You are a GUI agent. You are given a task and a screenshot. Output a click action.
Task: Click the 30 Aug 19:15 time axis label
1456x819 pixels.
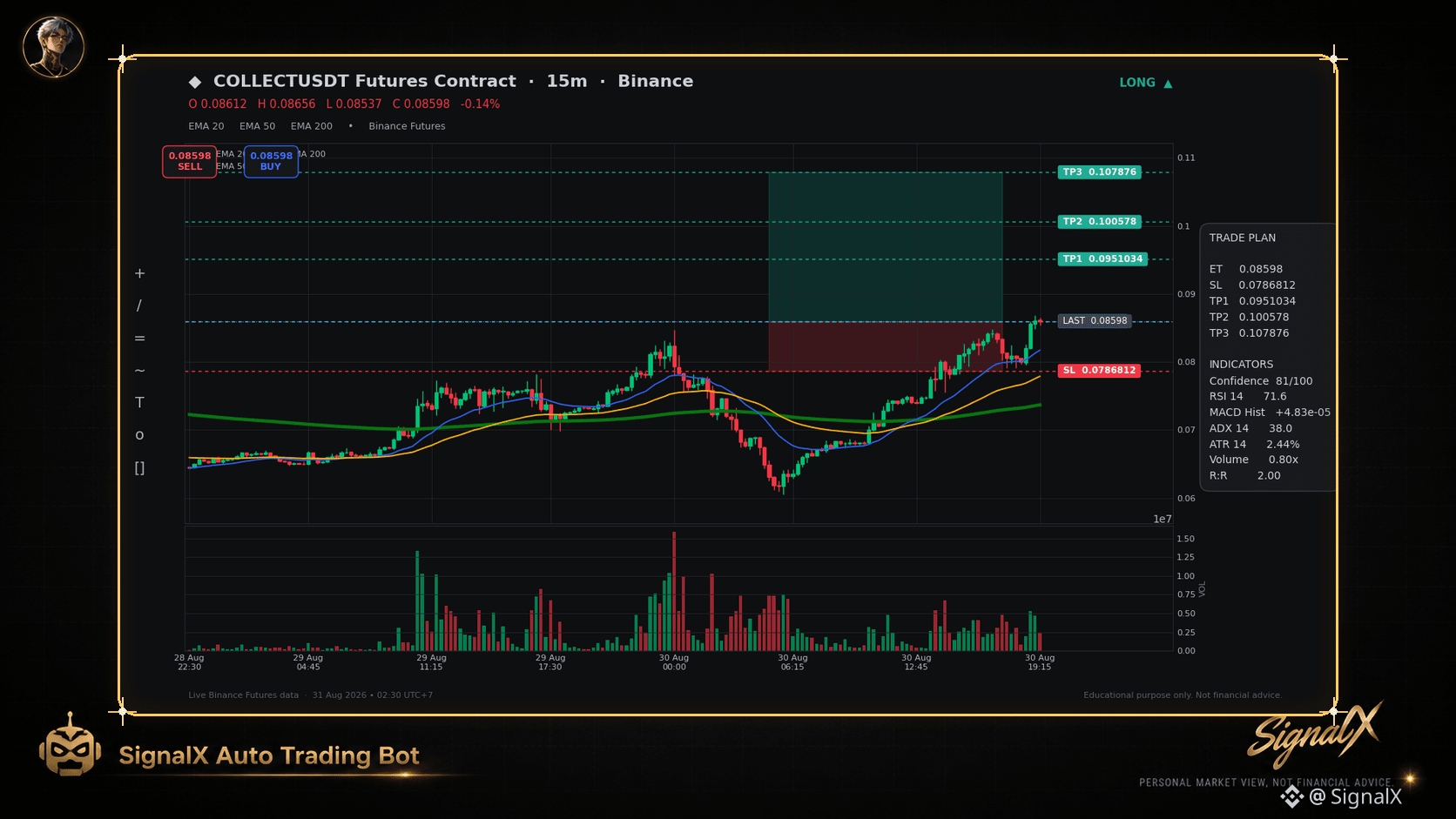tap(1040, 662)
